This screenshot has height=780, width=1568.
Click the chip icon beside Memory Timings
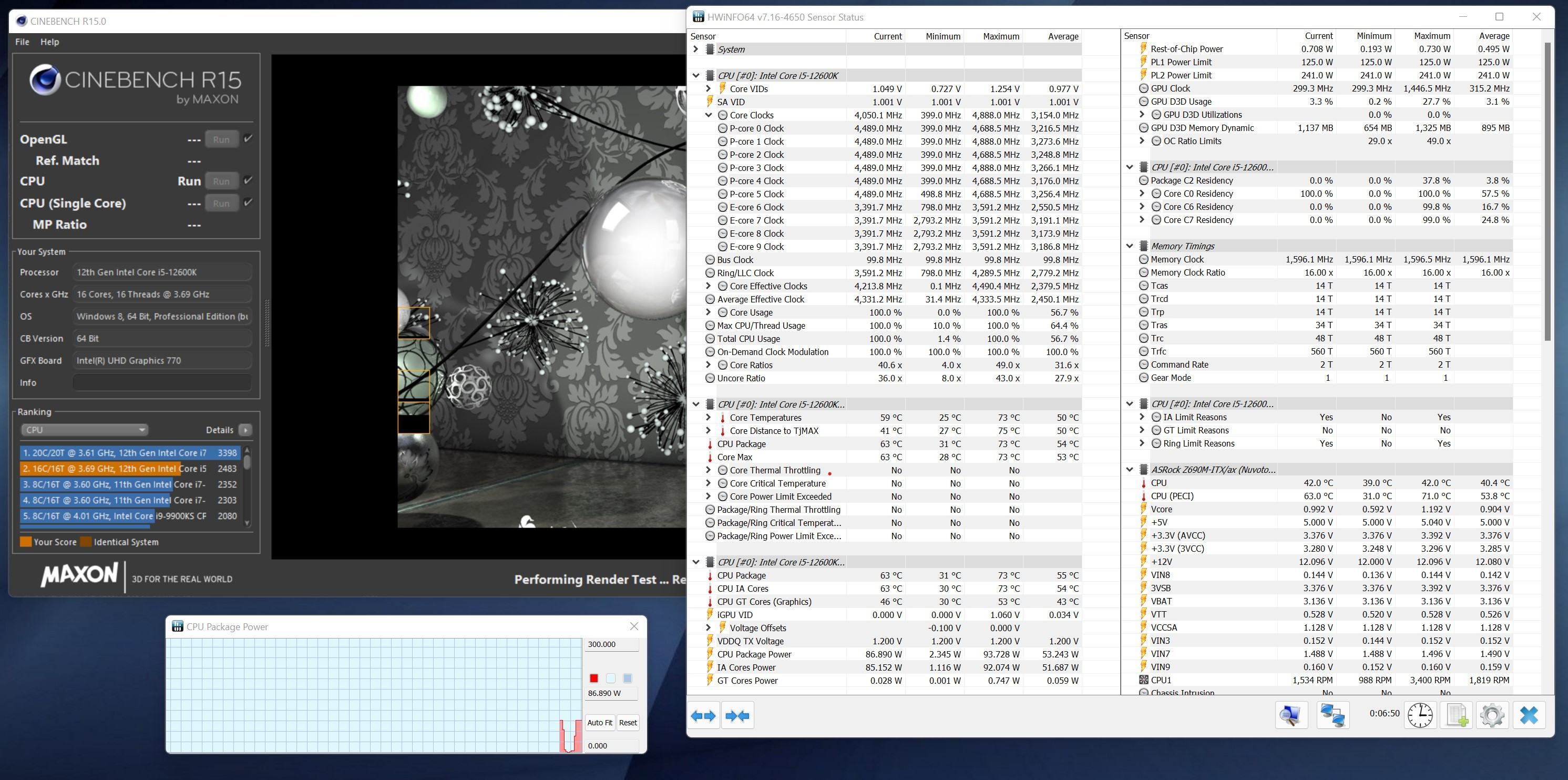(x=1144, y=246)
